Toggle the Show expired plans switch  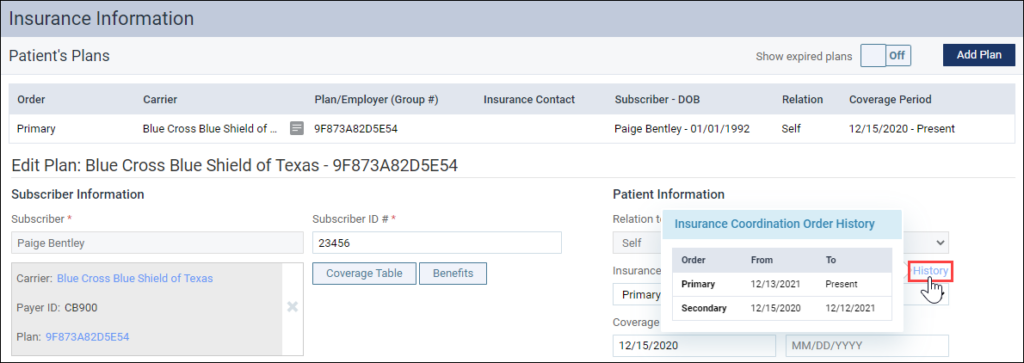[x=886, y=55]
